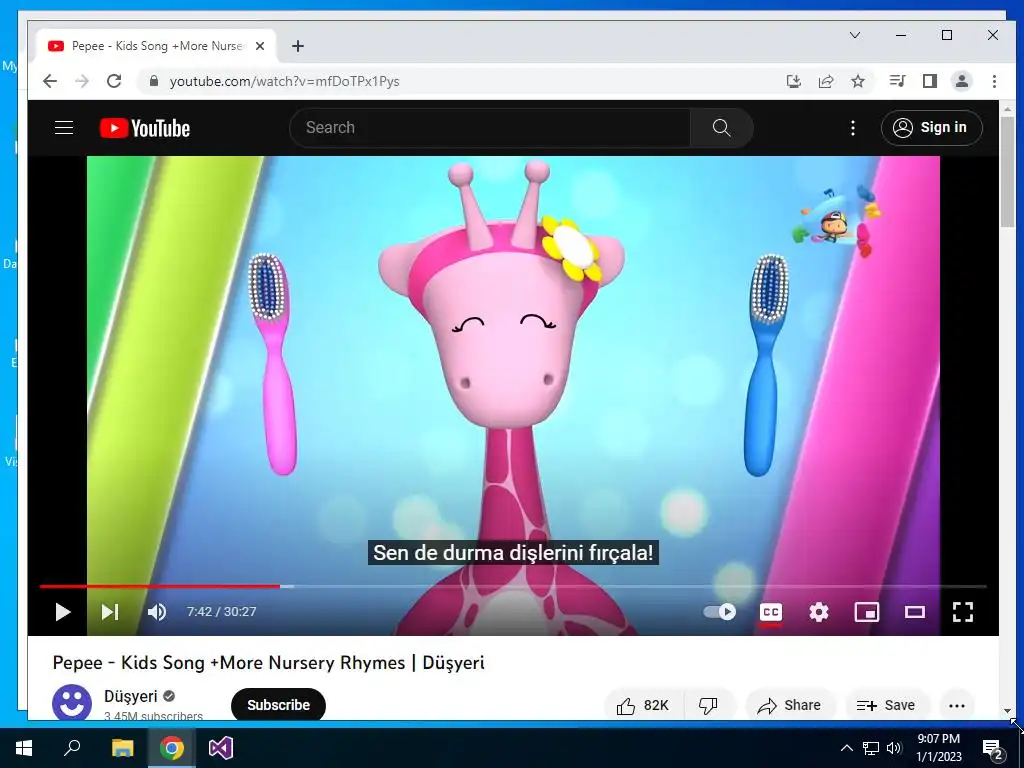The image size is (1024, 768).
Task: Toggle the autoplay switch
Action: tap(720, 612)
